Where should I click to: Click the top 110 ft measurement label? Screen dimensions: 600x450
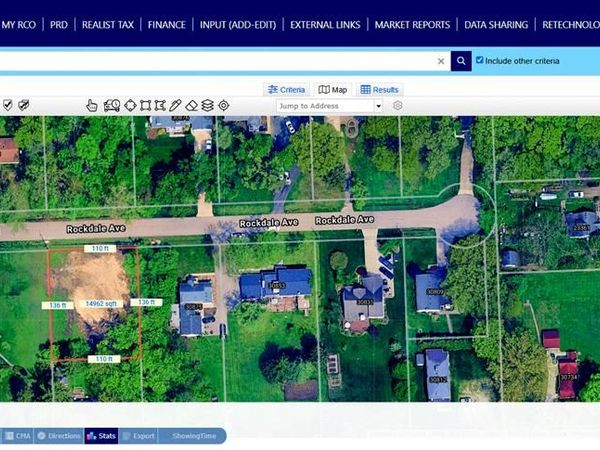click(100, 249)
